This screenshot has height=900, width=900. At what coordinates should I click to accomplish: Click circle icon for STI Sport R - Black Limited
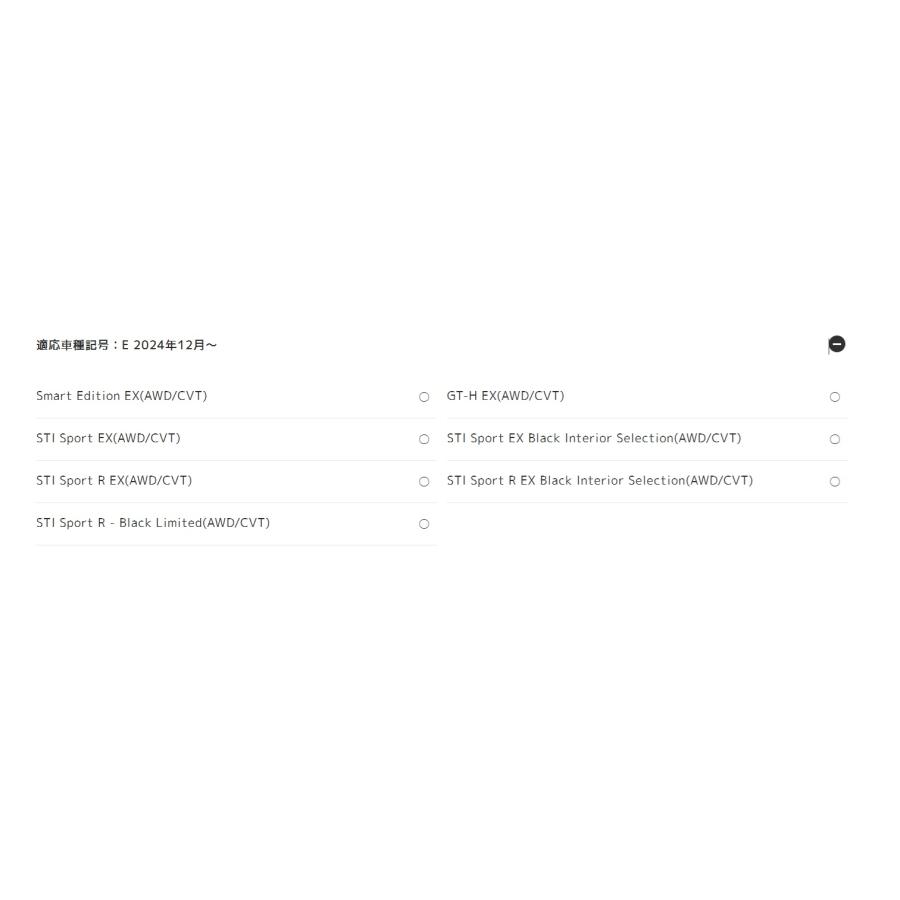424,523
